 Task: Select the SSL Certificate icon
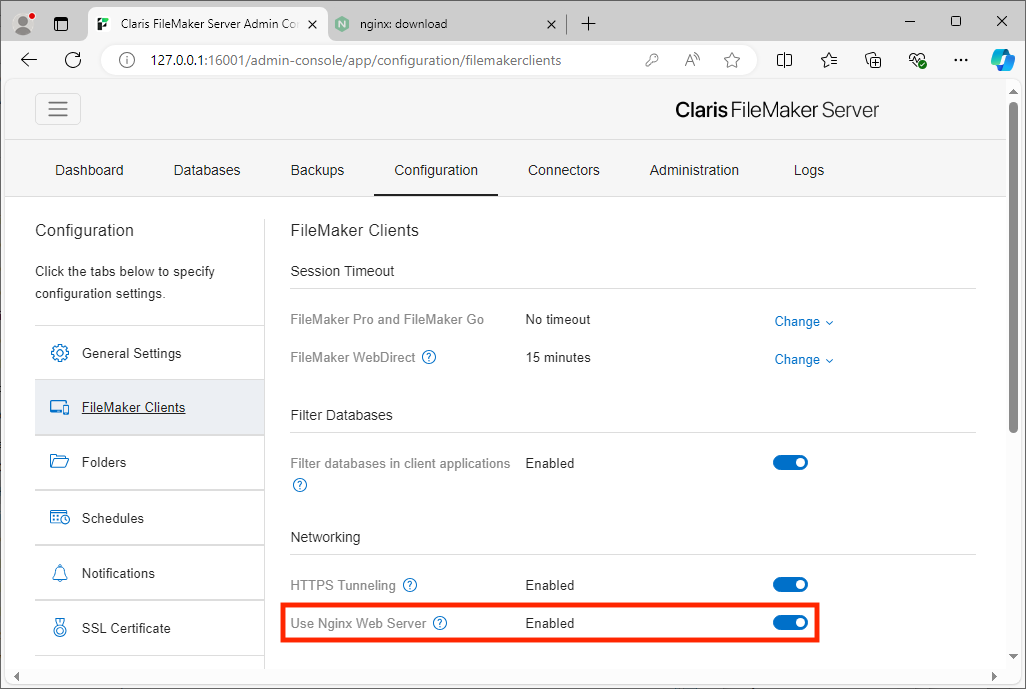pyautogui.click(x=59, y=627)
